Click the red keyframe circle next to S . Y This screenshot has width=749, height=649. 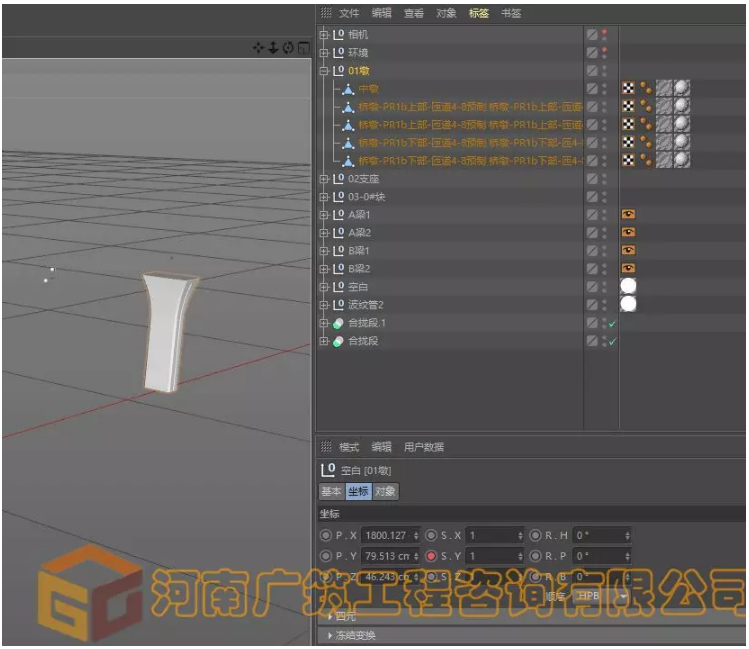tap(431, 556)
